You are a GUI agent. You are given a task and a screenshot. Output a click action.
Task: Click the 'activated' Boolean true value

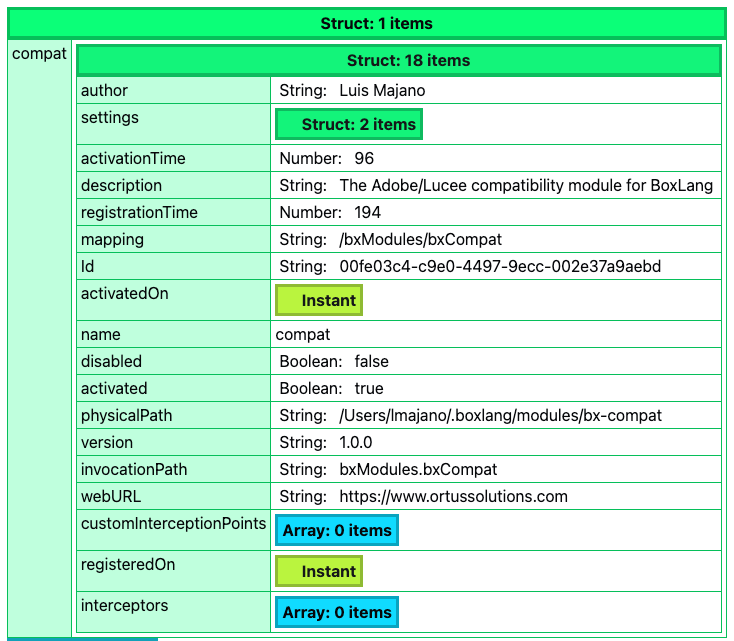[x=369, y=389]
